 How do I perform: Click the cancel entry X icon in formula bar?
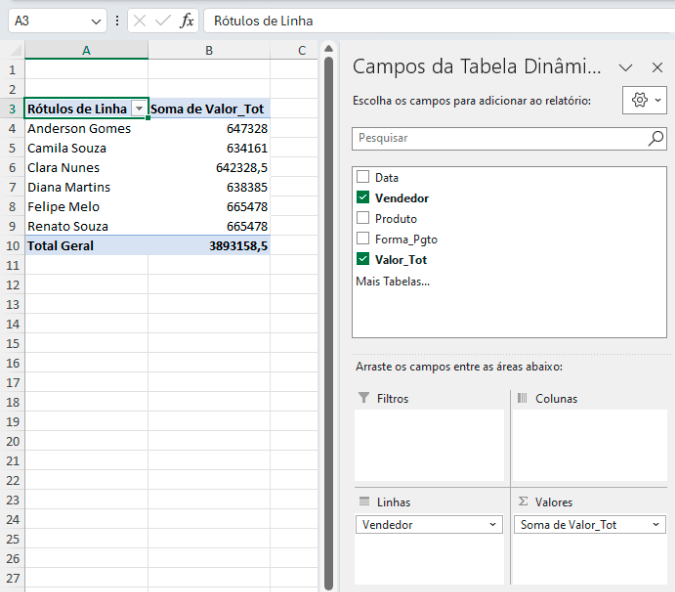coord(139,21)
